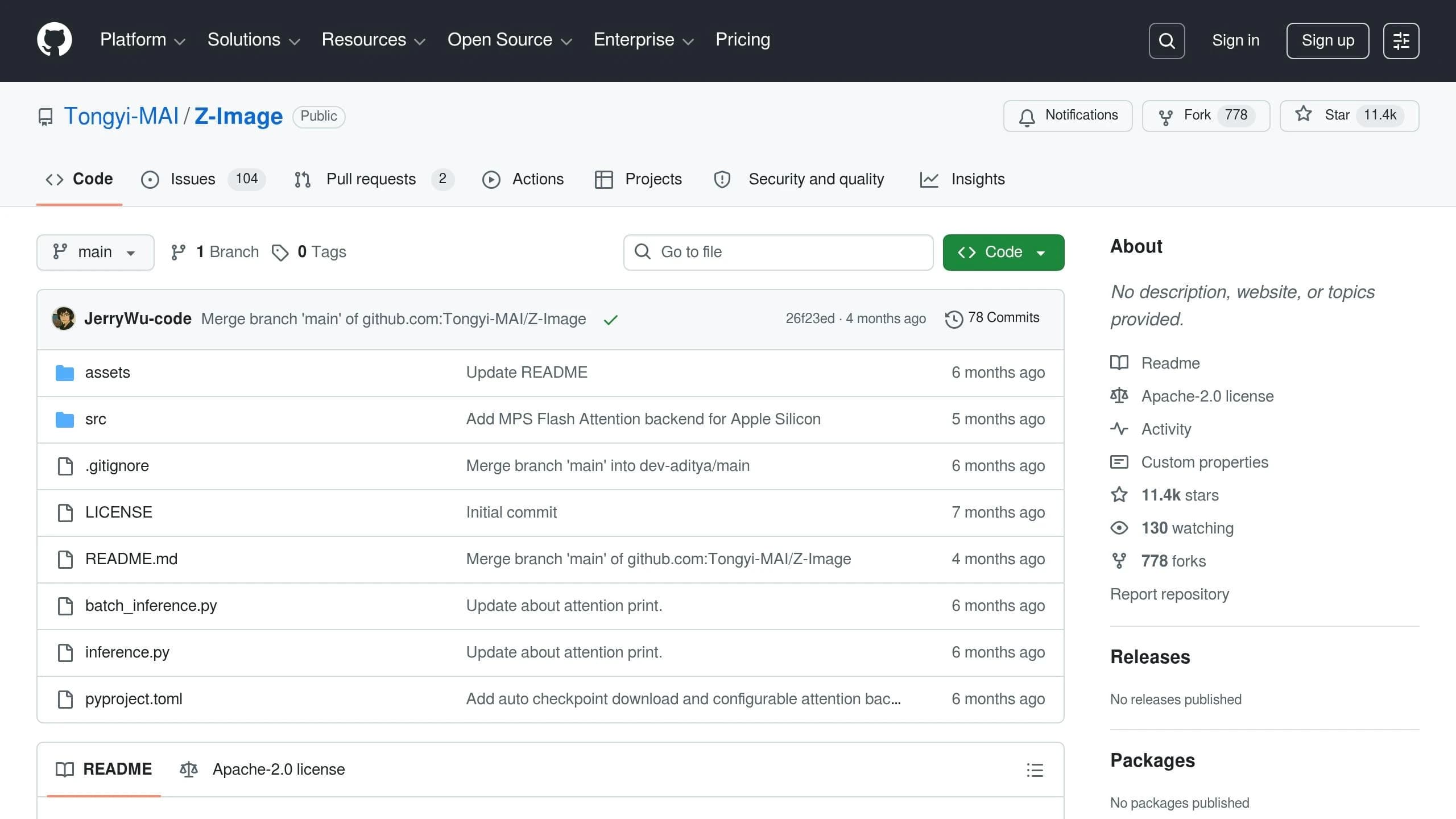Click Sign in
The image size is (1456, 819).
coord(1235,40)
